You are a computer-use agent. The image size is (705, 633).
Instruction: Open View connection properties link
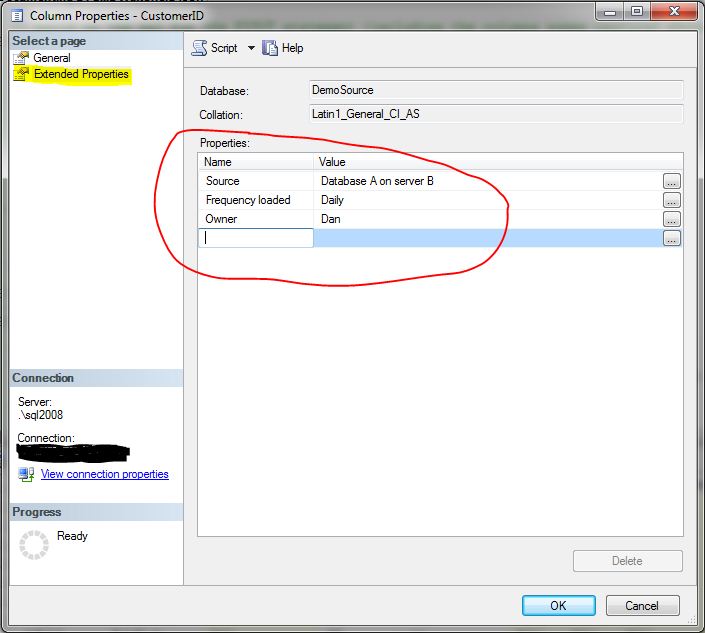pos(105,474)
